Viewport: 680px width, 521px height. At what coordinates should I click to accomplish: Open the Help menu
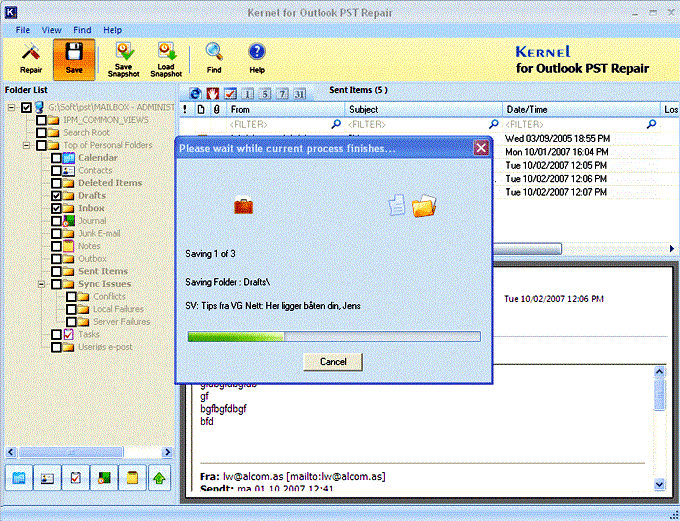coord(112,30)
